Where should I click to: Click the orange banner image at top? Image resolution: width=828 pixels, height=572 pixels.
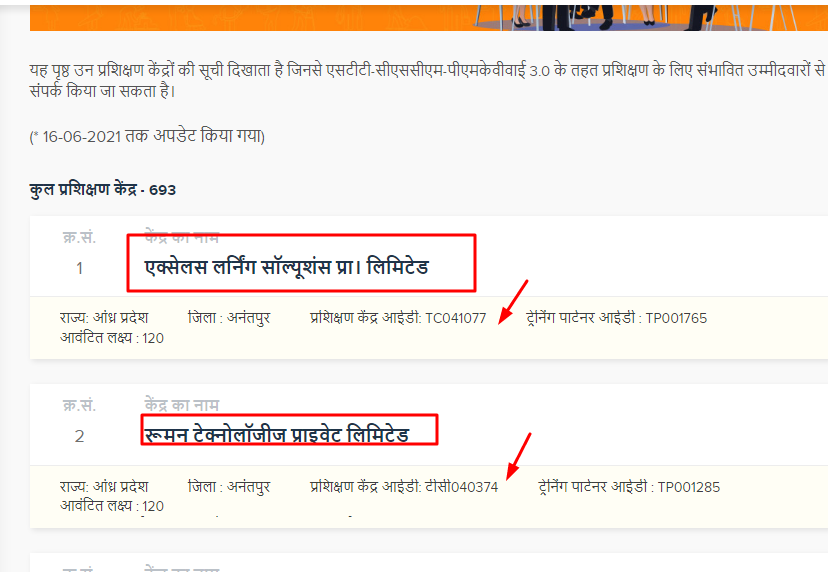(x=429, y=17)
